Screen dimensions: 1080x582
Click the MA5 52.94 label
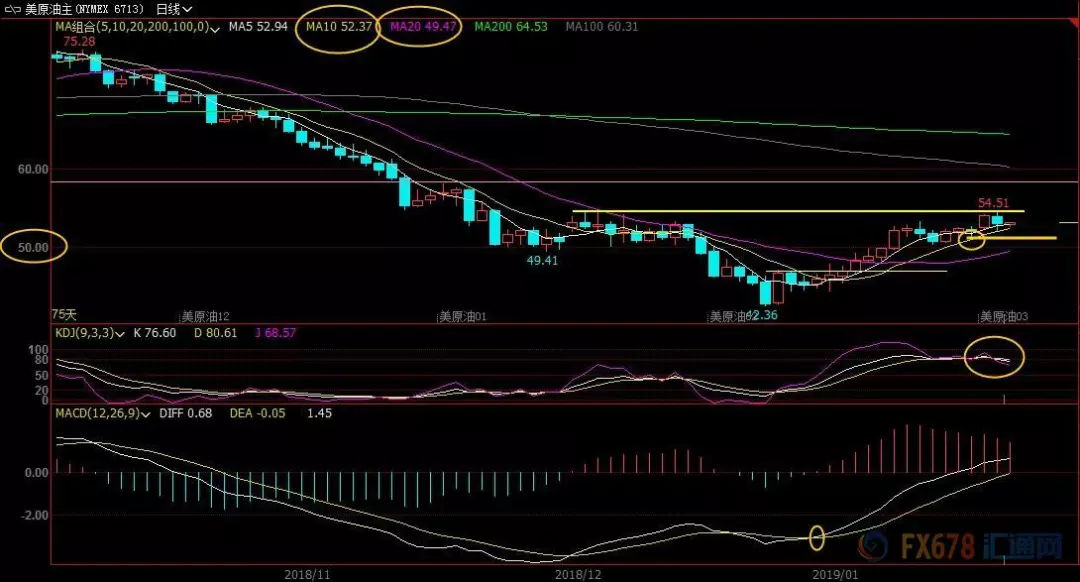tap(258, 27)
